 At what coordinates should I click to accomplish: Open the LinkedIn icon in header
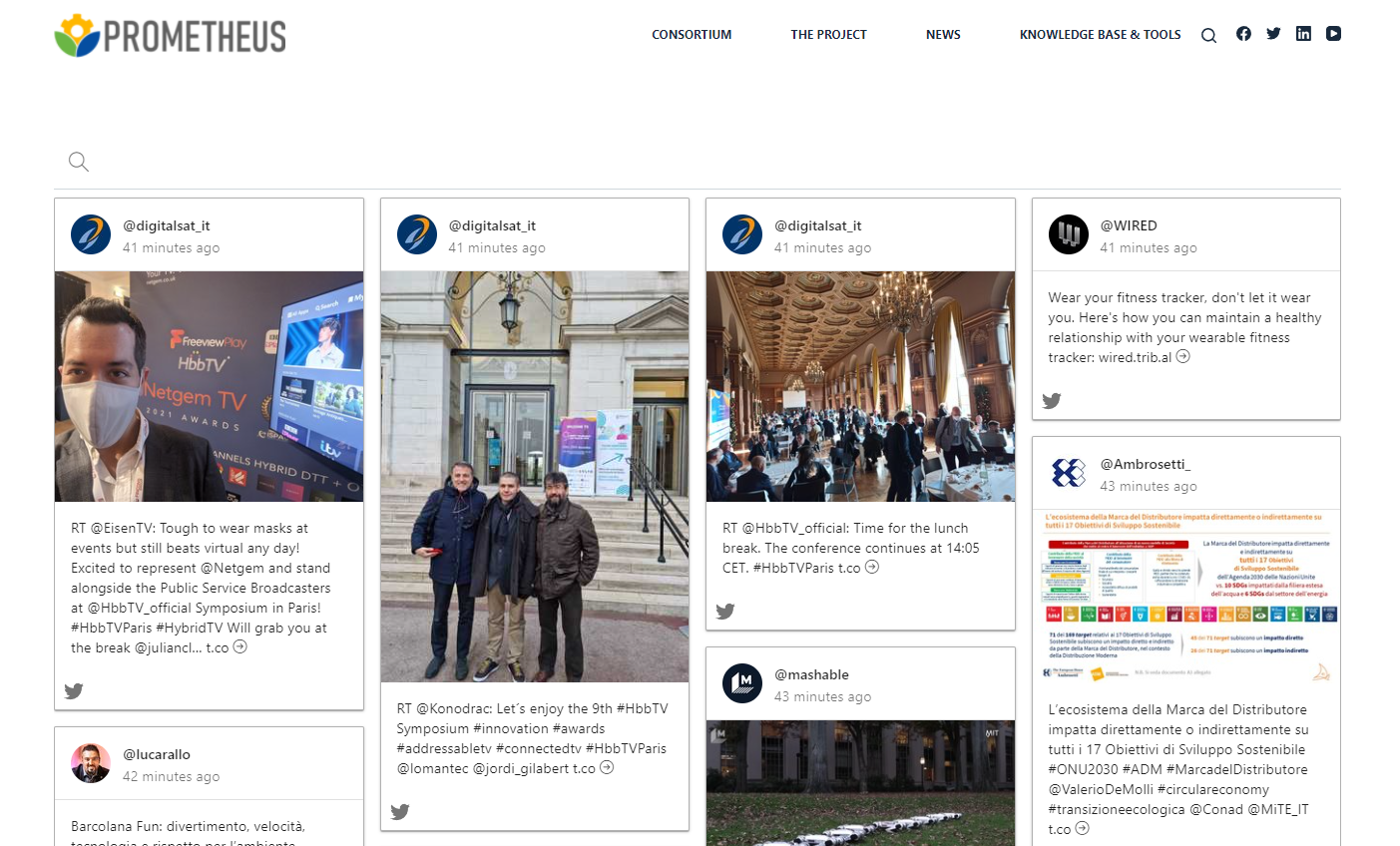(1303, 34)
